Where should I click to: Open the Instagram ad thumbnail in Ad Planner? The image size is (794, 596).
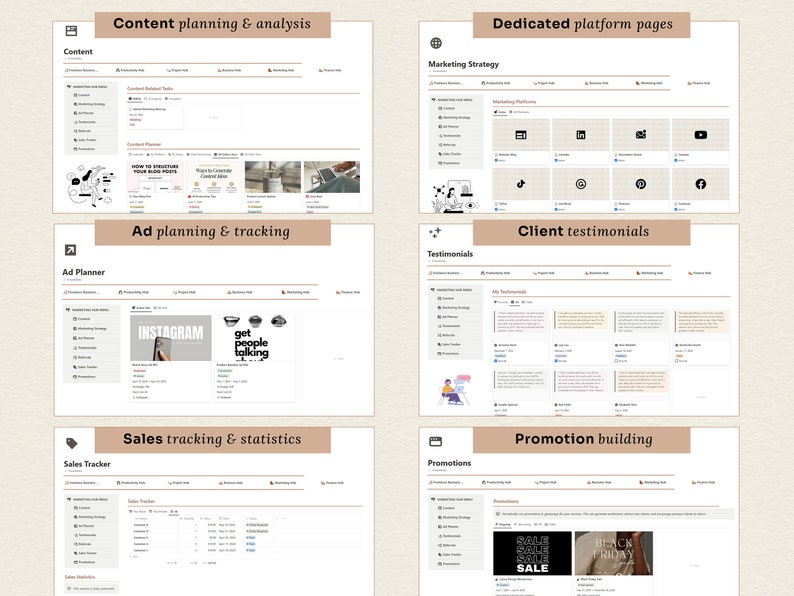point(171,338)
